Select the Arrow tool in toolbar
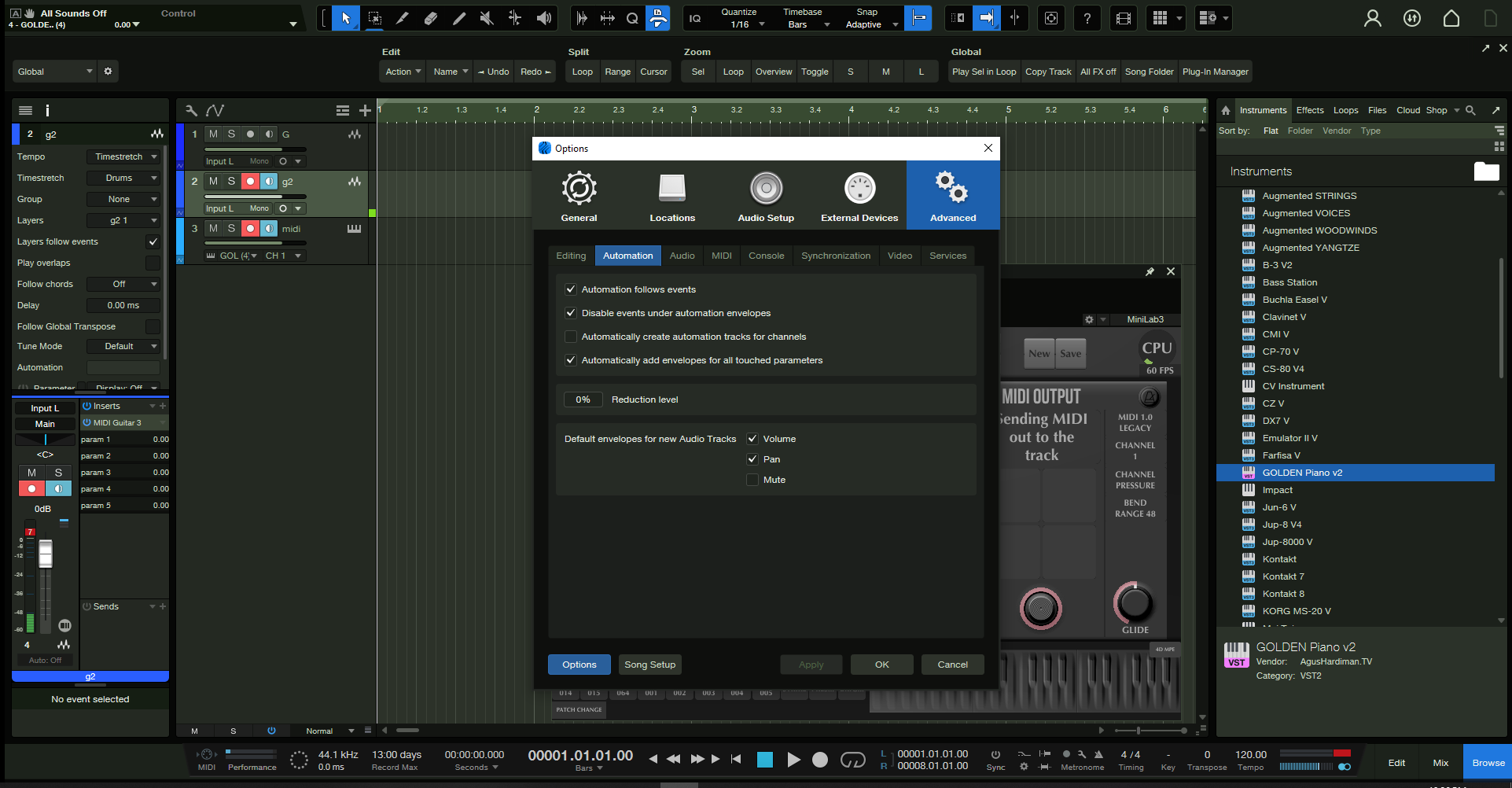Image resolution: width=1512 pixels, height=788 pixels. pos(346,18)
